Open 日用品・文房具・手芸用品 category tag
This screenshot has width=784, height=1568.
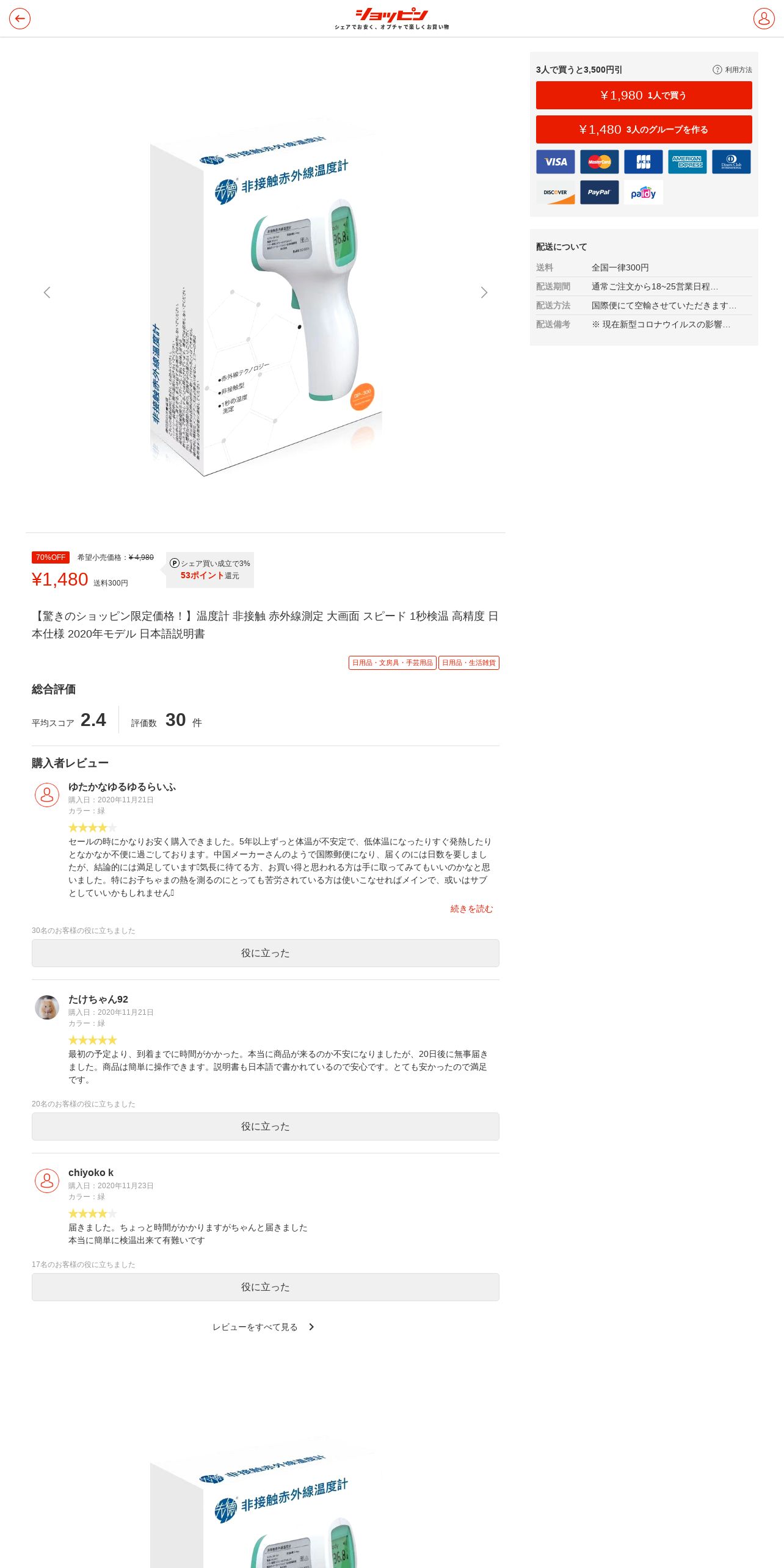[x=393, y=662]
